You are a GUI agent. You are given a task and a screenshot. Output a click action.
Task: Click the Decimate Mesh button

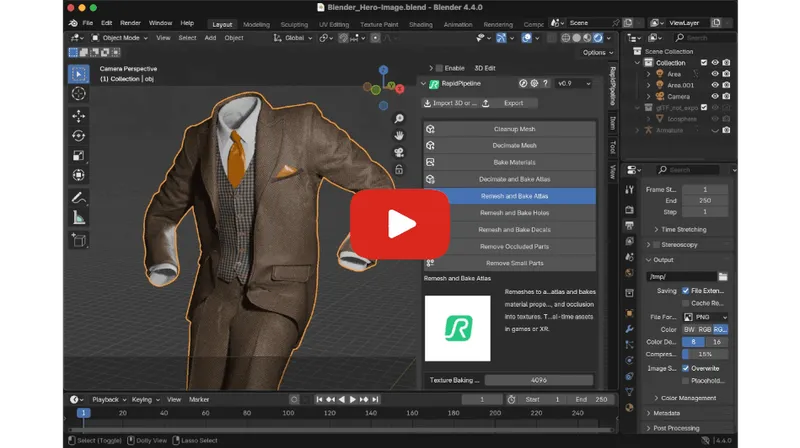tap(509, 145)
